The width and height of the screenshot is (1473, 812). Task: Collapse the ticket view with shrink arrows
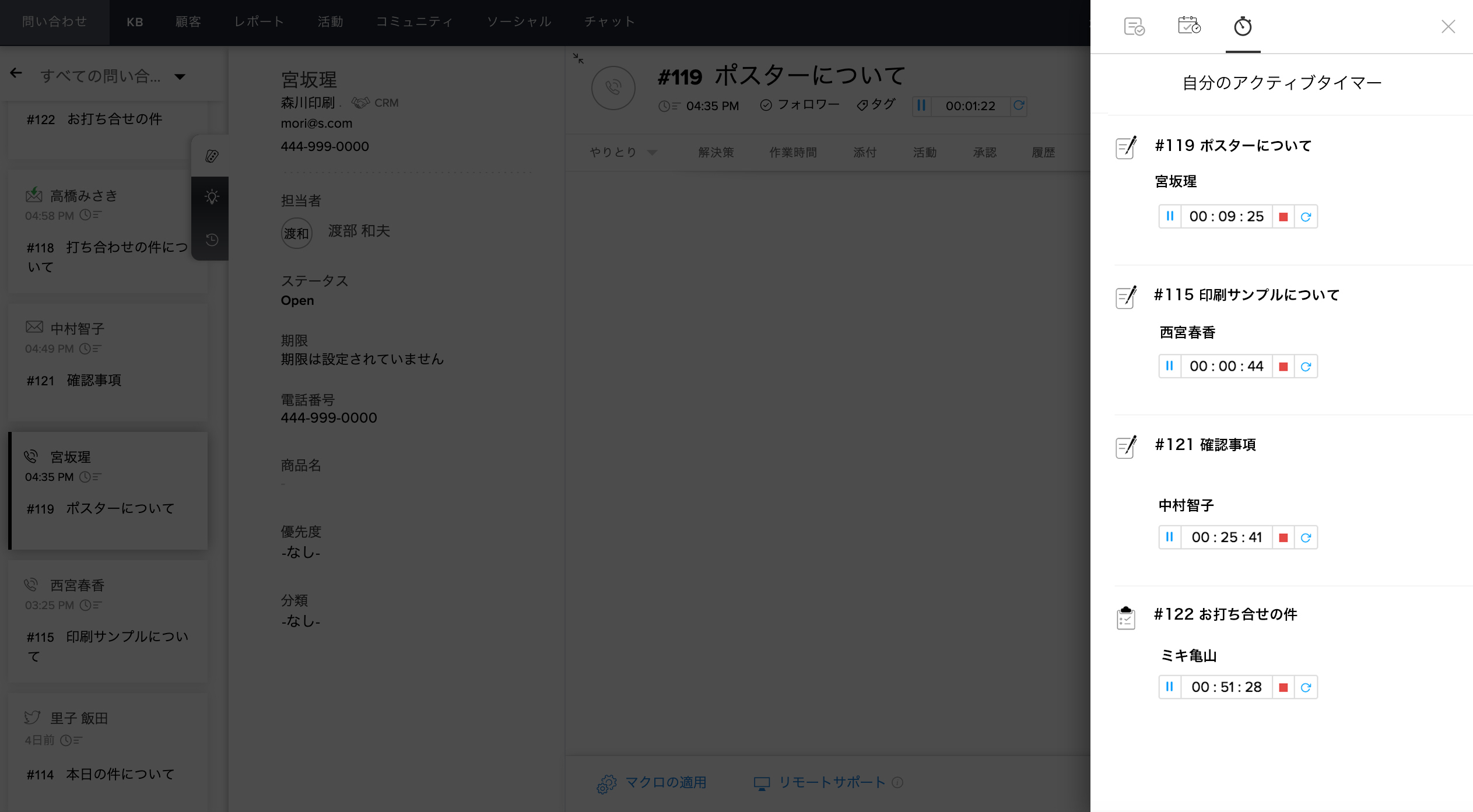[x=578, y=58]
